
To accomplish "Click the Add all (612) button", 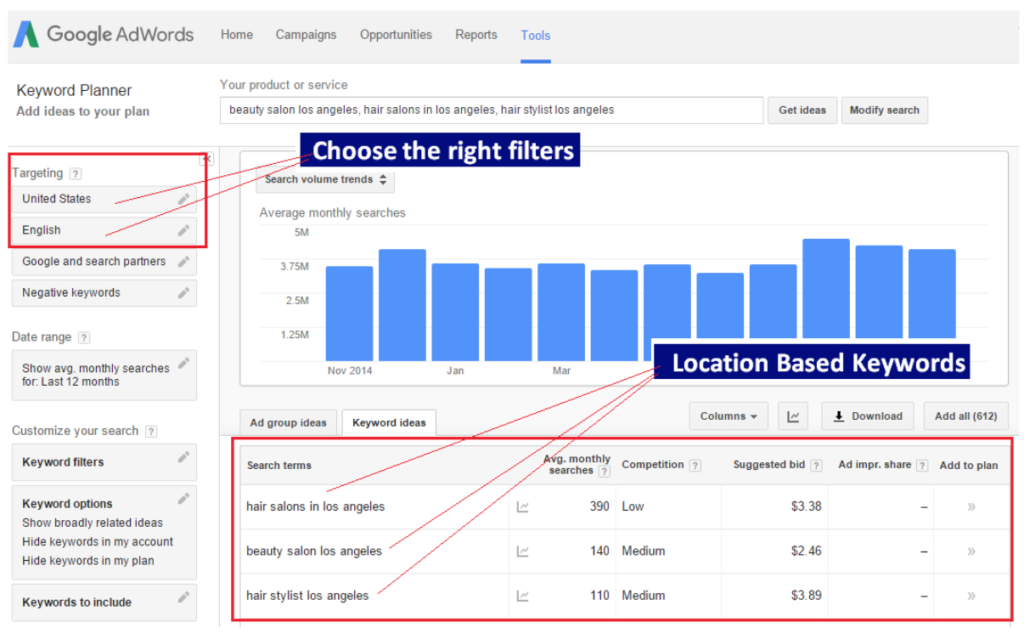I will click(x=966, y=415).
